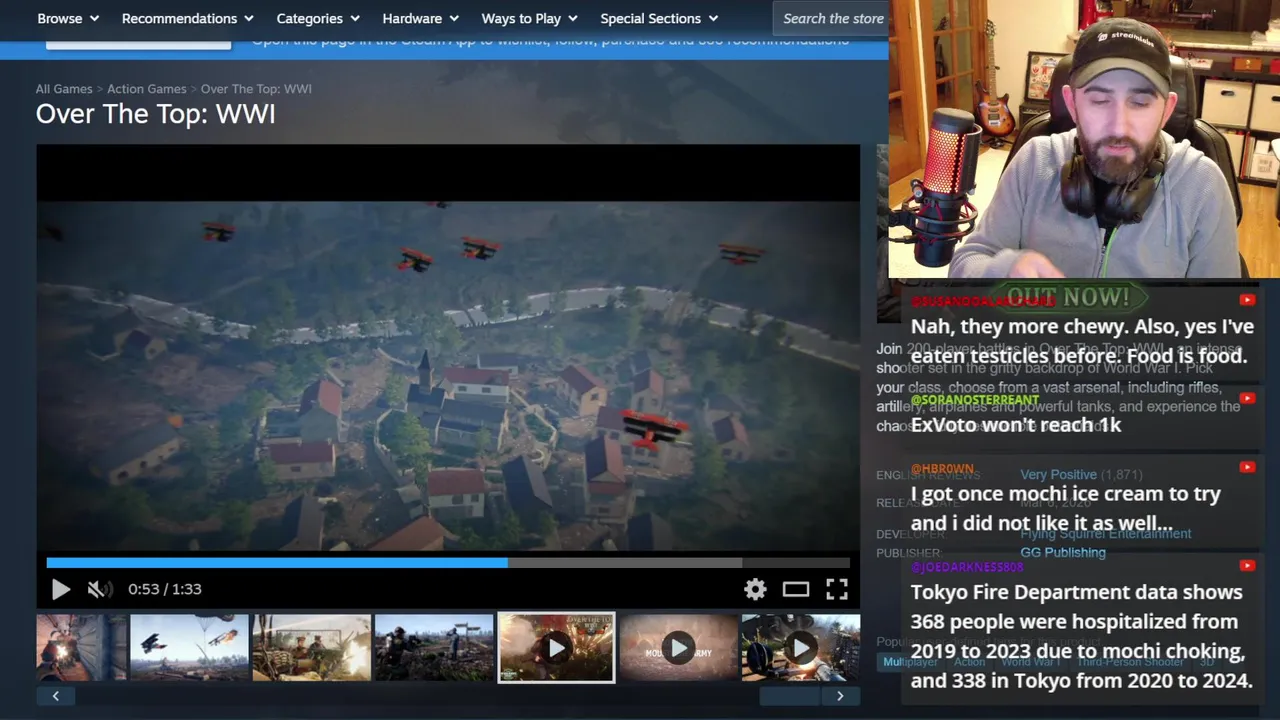Select the first screenshot thumbnail

click(x=82, y=648)
